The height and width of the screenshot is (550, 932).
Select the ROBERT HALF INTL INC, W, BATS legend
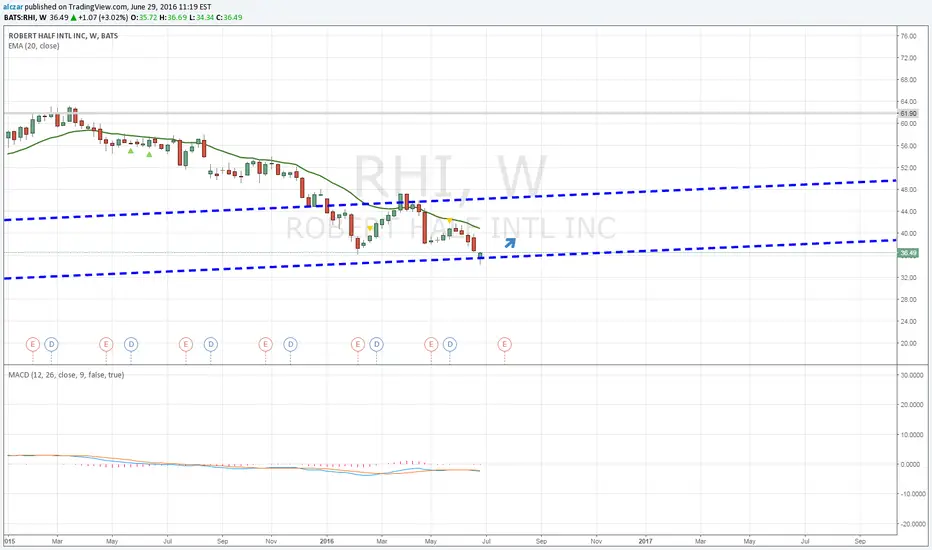[x=63, y=36]
